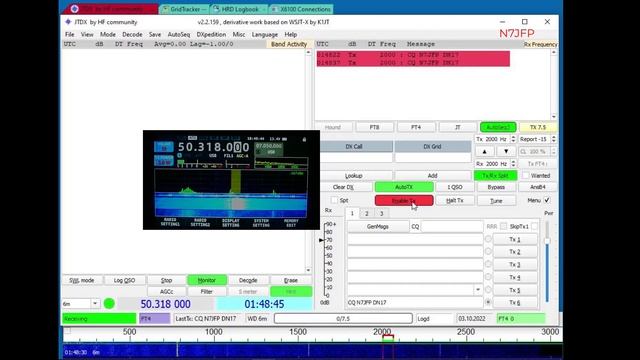Open the View menu

pyautogui.click(x=87, y=35)
